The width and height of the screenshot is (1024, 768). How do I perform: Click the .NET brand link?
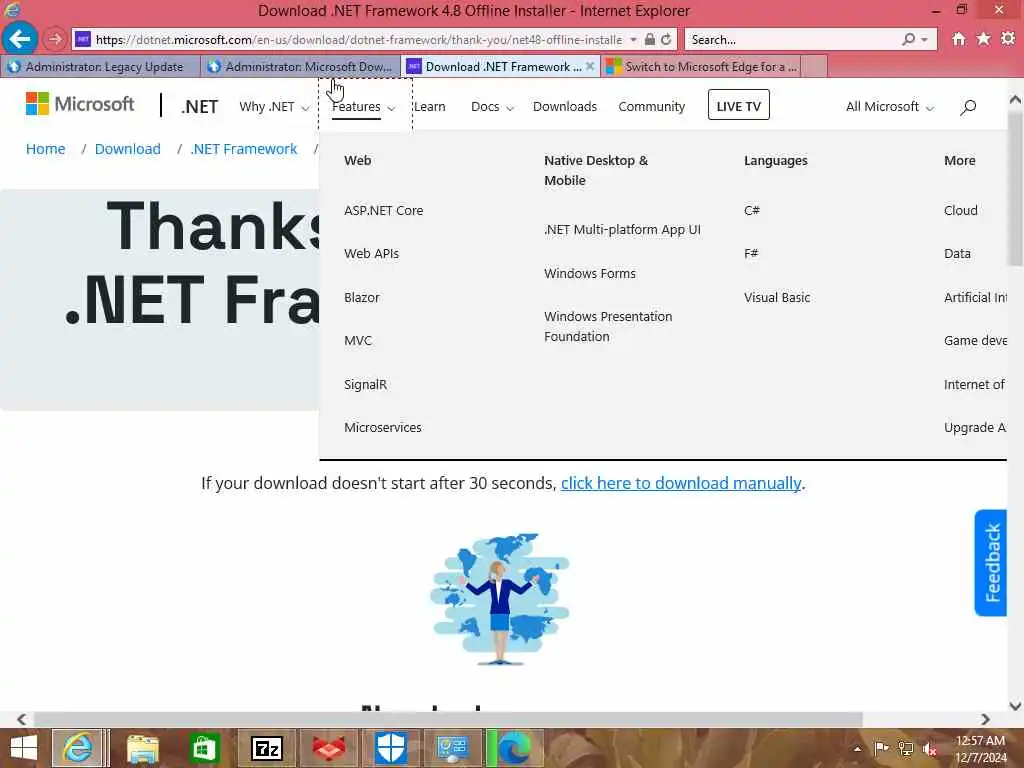(199, 106)
